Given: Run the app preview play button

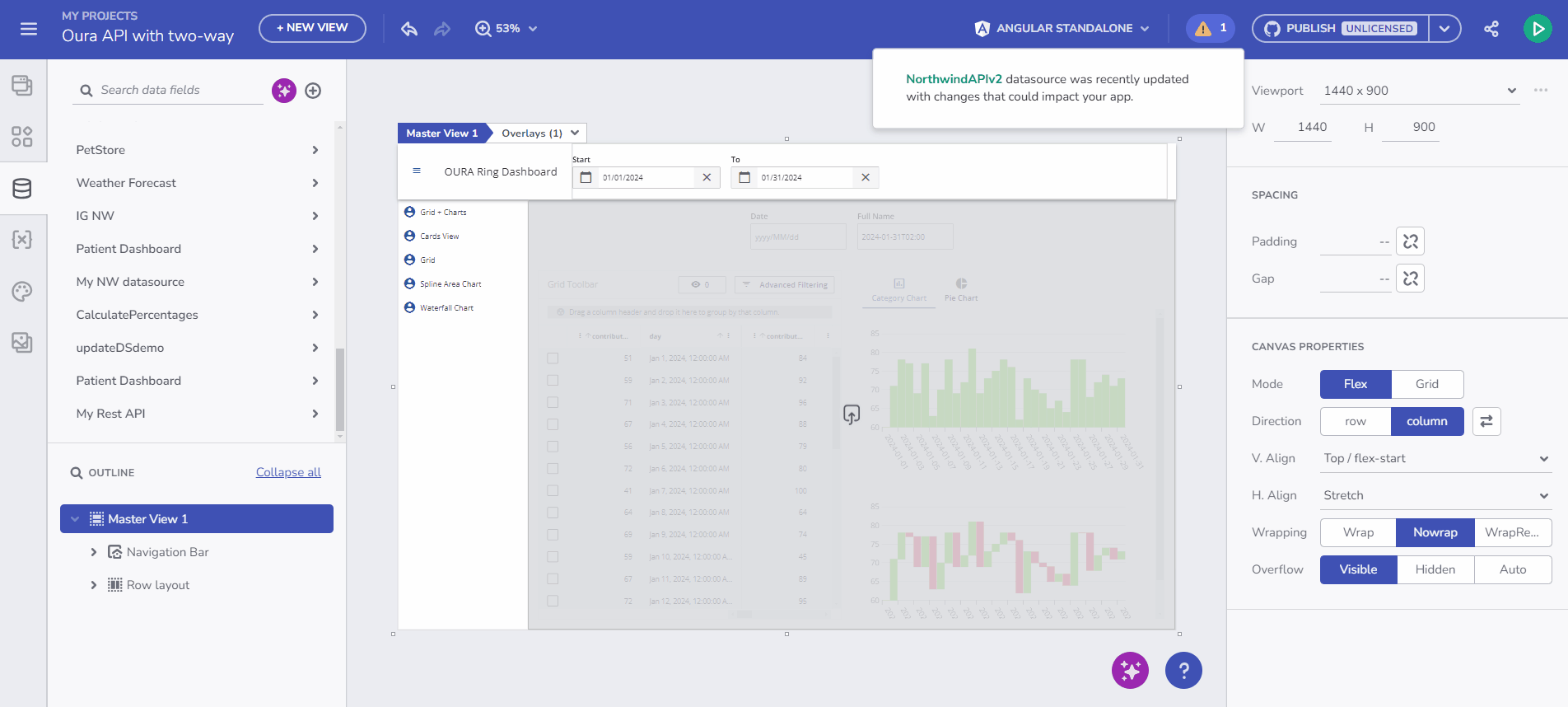Looking at the screenshot, I should (1537, 29).
